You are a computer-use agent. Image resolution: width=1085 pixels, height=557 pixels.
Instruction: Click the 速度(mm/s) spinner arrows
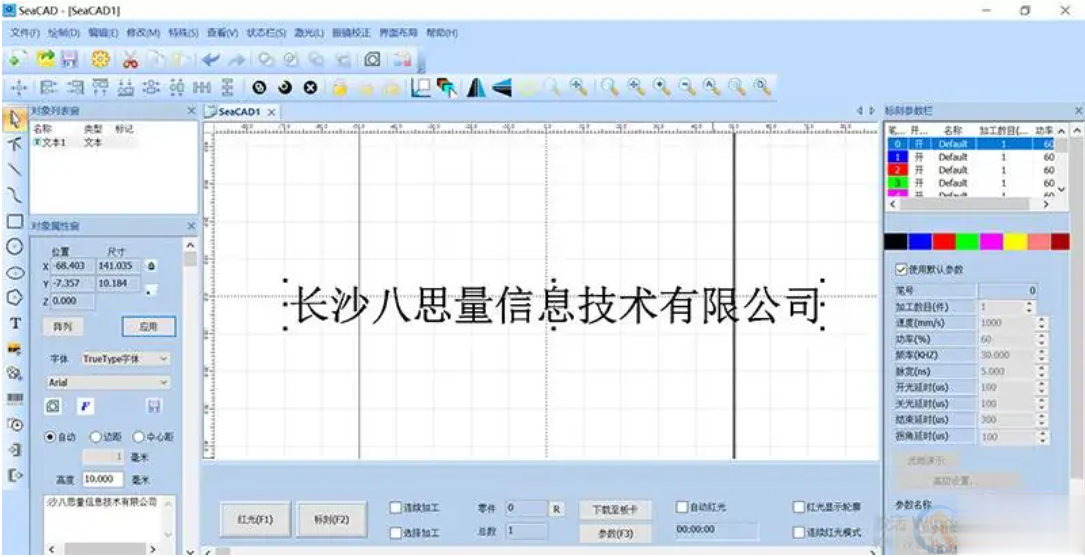tap(1043, 323)
